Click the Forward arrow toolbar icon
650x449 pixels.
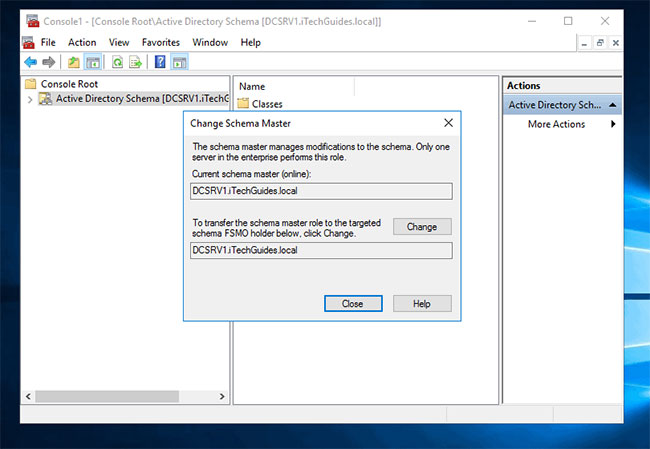(49, 62)
